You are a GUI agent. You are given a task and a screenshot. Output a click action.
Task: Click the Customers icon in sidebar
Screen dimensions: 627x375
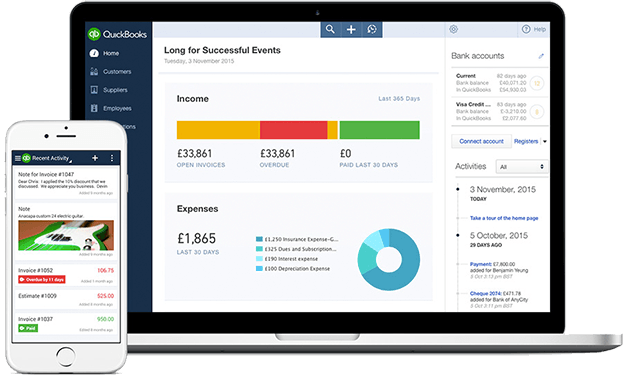click(x=94, y=72)
